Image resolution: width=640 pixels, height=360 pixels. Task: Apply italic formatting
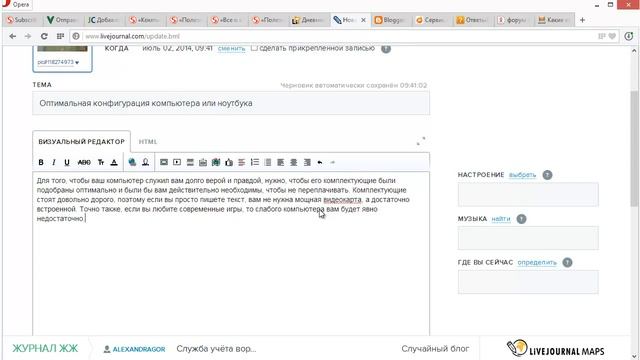[54, 162]
